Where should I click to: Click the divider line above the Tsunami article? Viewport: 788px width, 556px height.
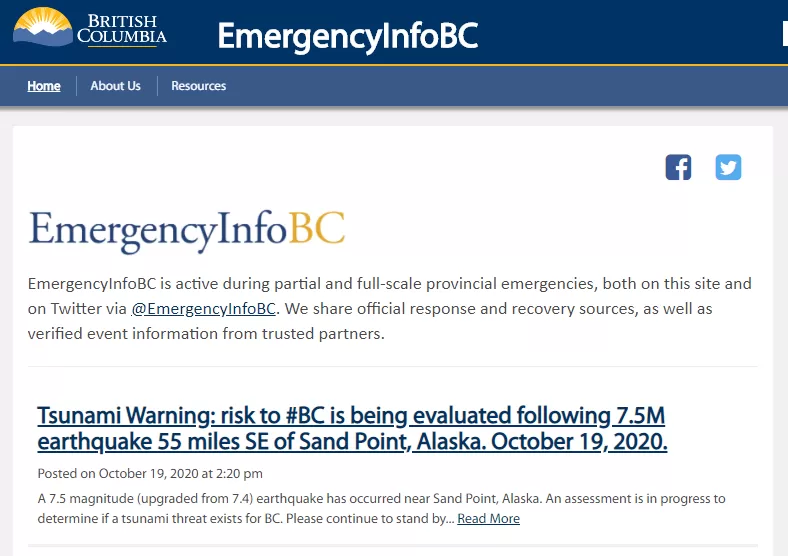click(x=392, y=366)
